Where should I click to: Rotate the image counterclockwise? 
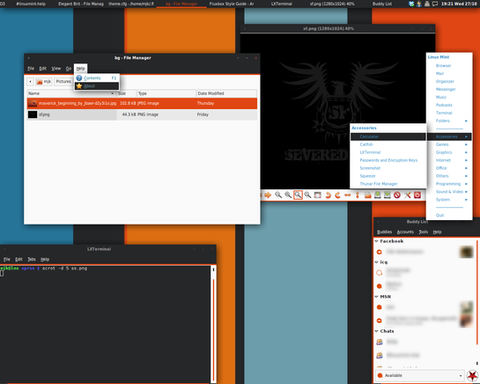point(328,195)
